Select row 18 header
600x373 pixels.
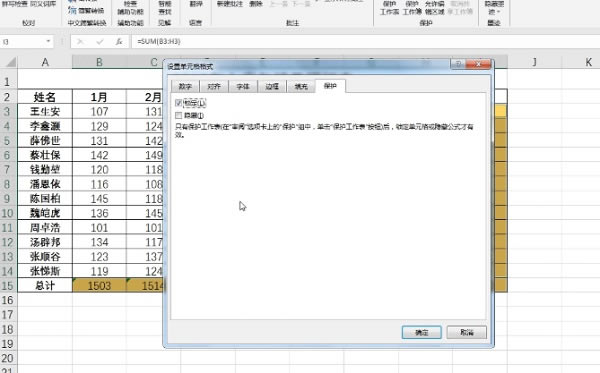click(8, 329)
